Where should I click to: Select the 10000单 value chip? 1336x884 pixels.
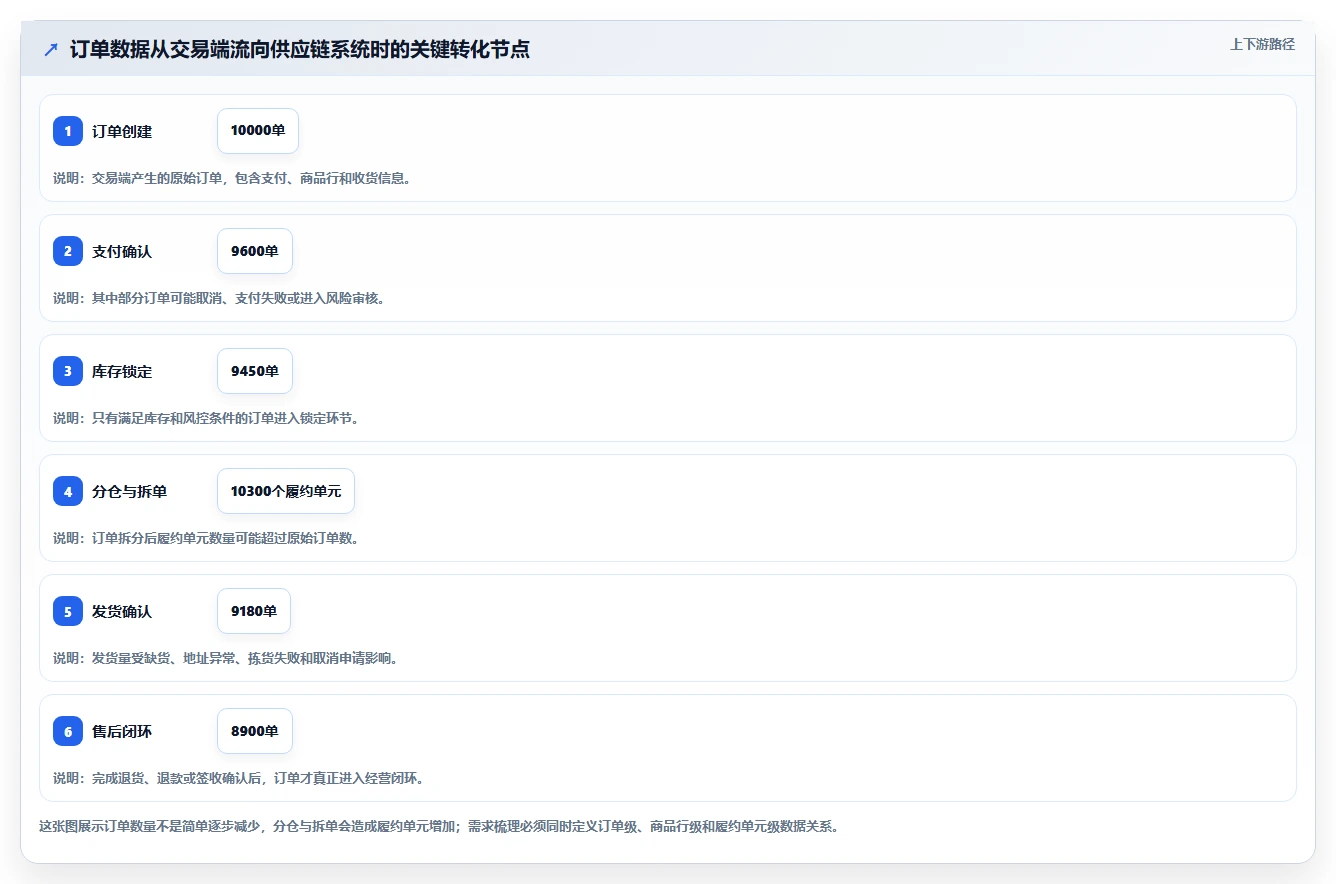pyautogui.click(x=258, y=131)
